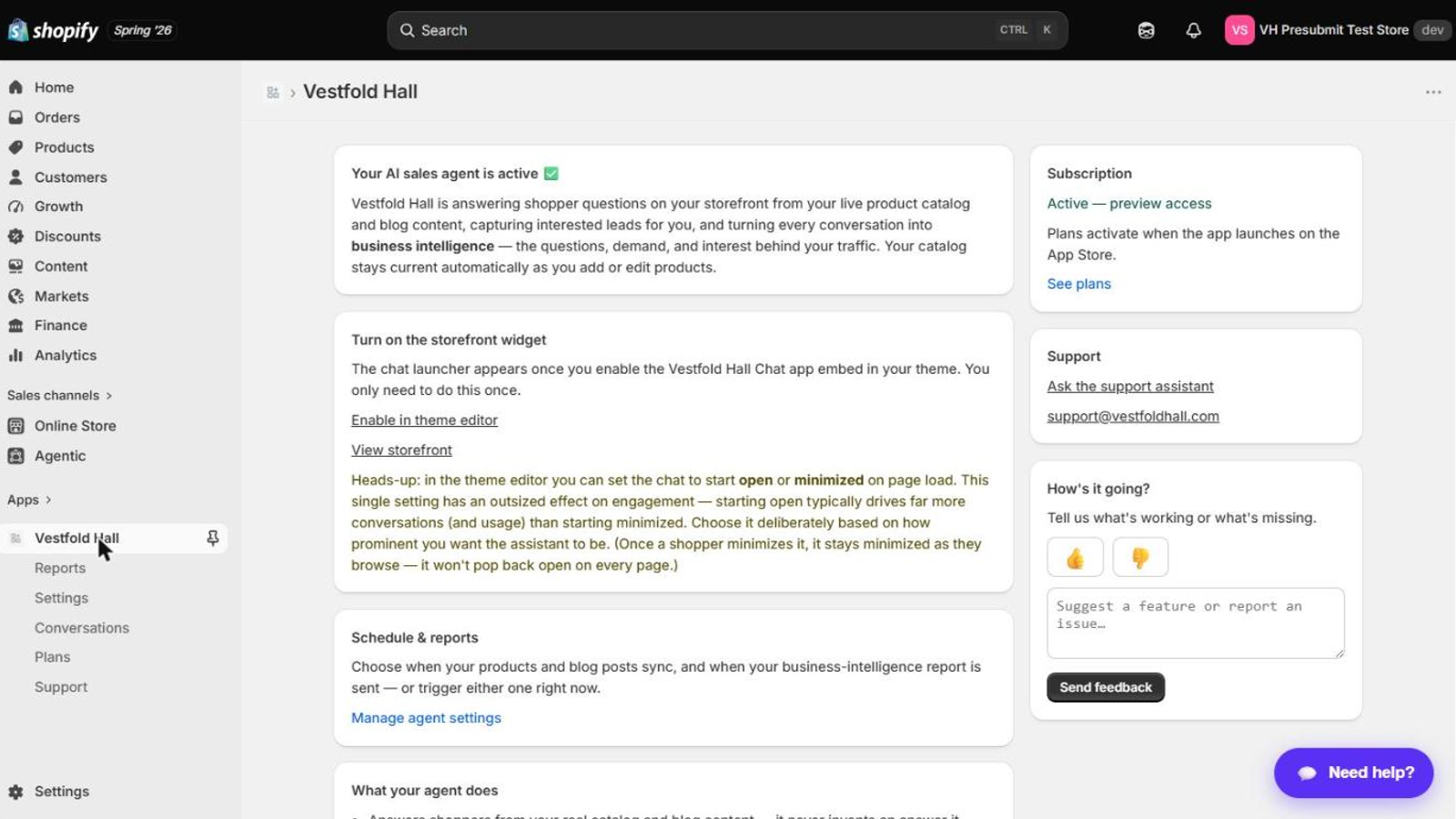This screenshot has width=1456, height=819.
Task: Open Conversations under Vestfold Hall
Action: (x=82, y=628)
